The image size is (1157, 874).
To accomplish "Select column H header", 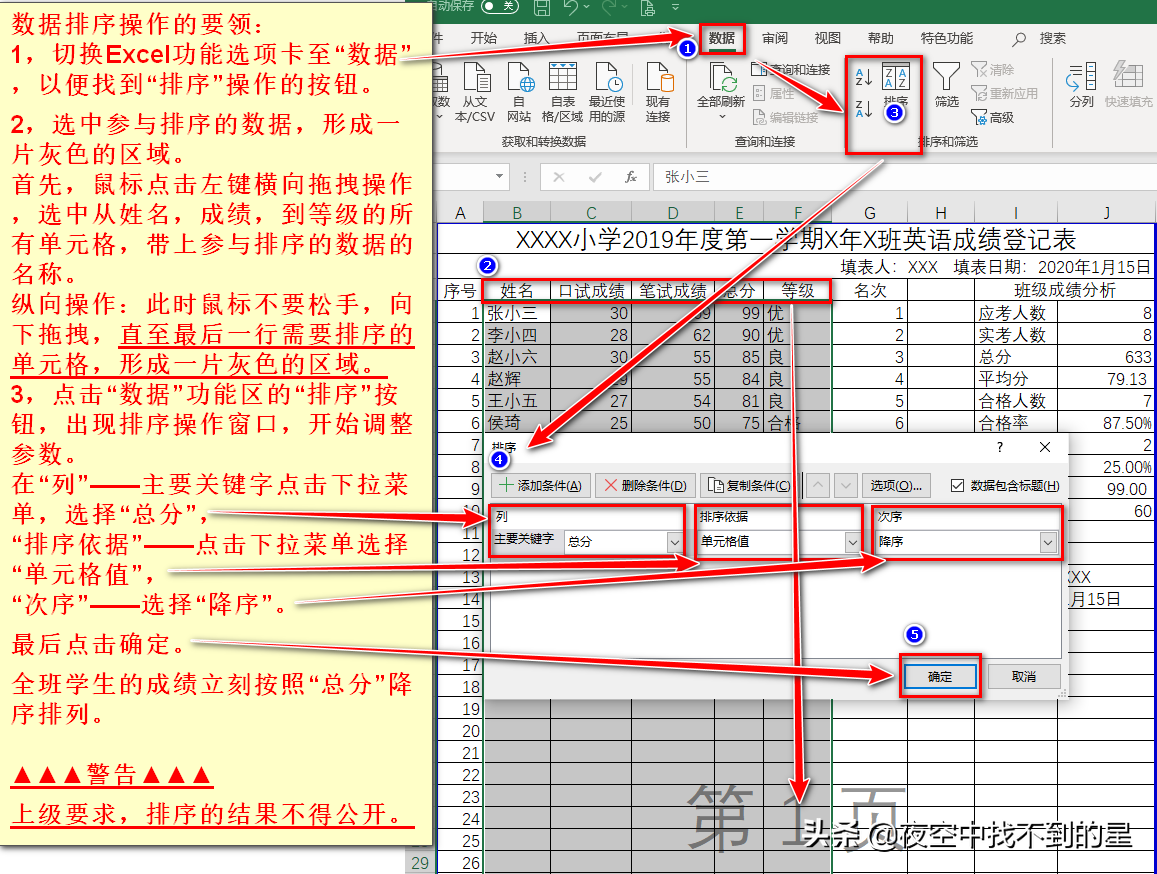I will [x=941, y=213].
